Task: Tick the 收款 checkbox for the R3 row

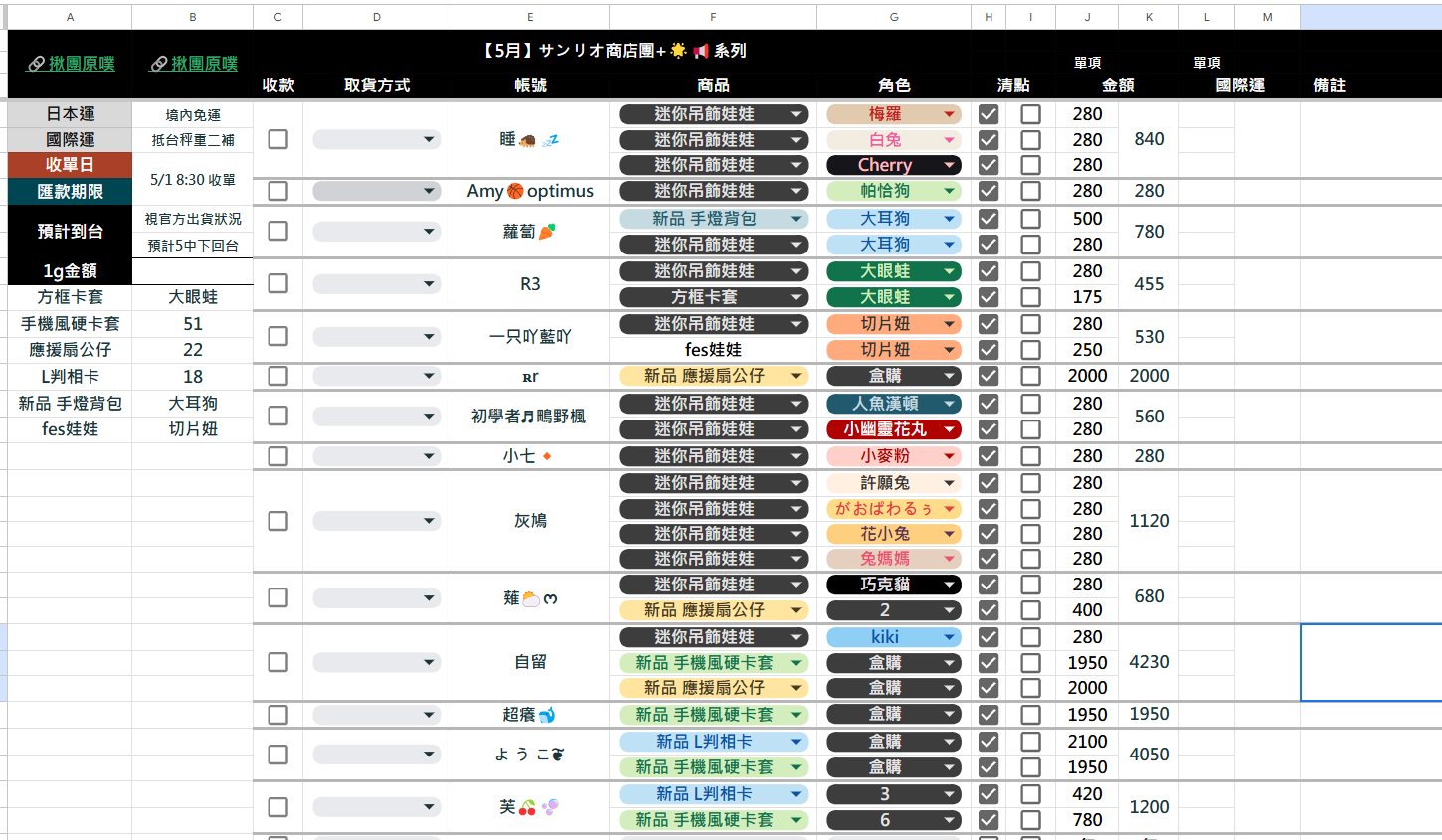Action: click(x=278, y=284)
